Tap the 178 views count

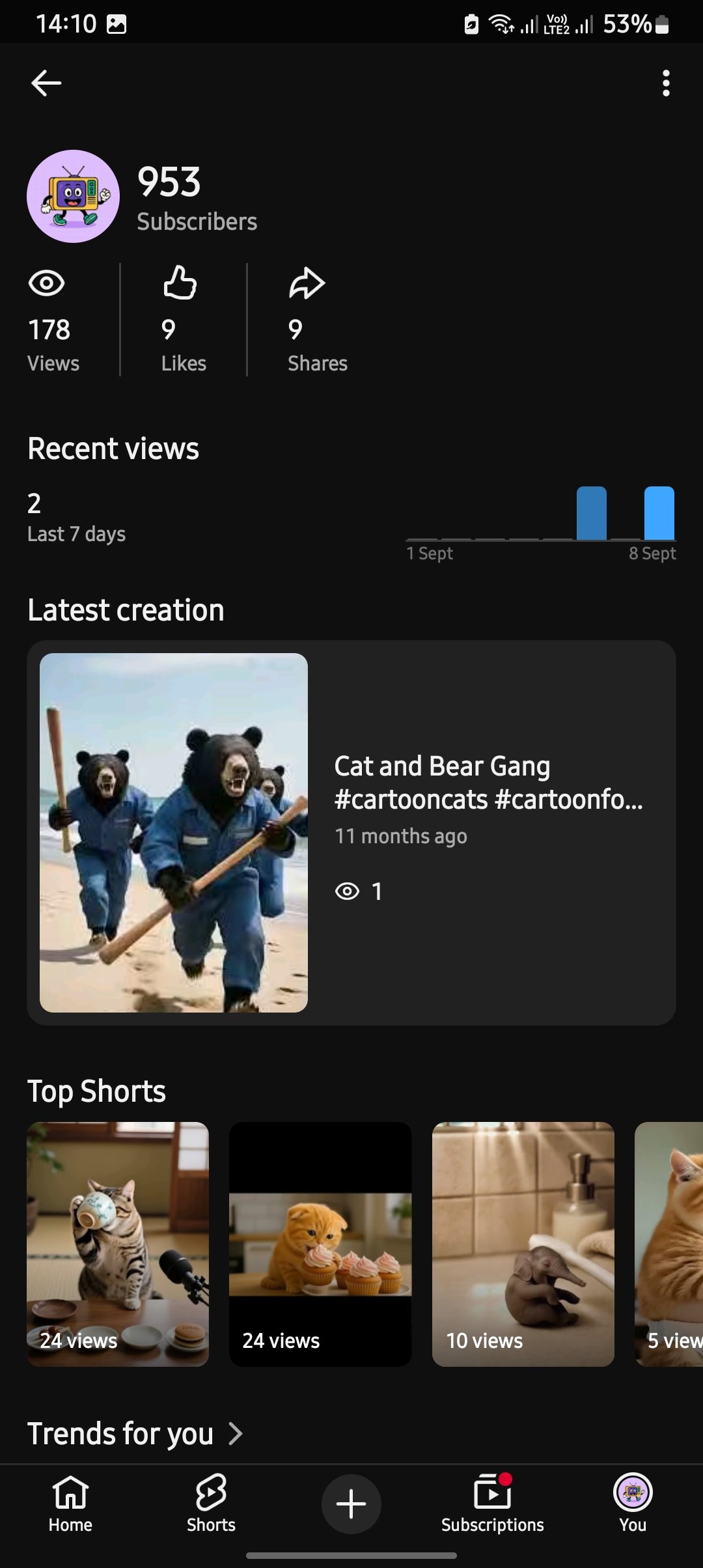point(49,330)
